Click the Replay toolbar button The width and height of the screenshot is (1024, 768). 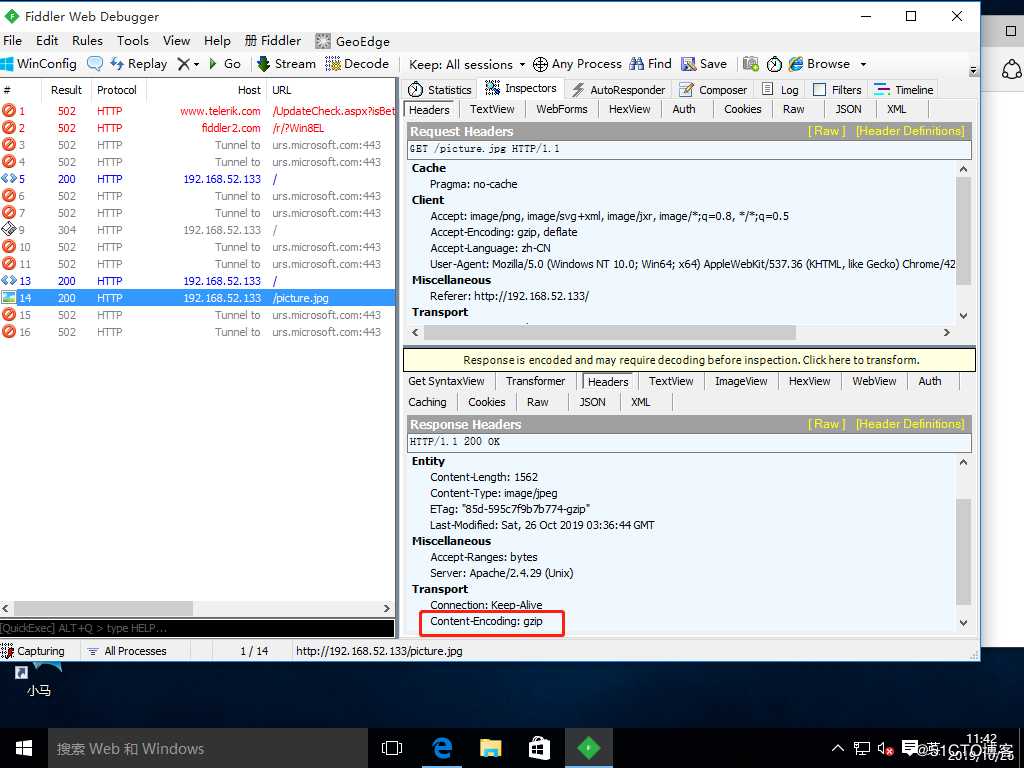pos(139,64)
